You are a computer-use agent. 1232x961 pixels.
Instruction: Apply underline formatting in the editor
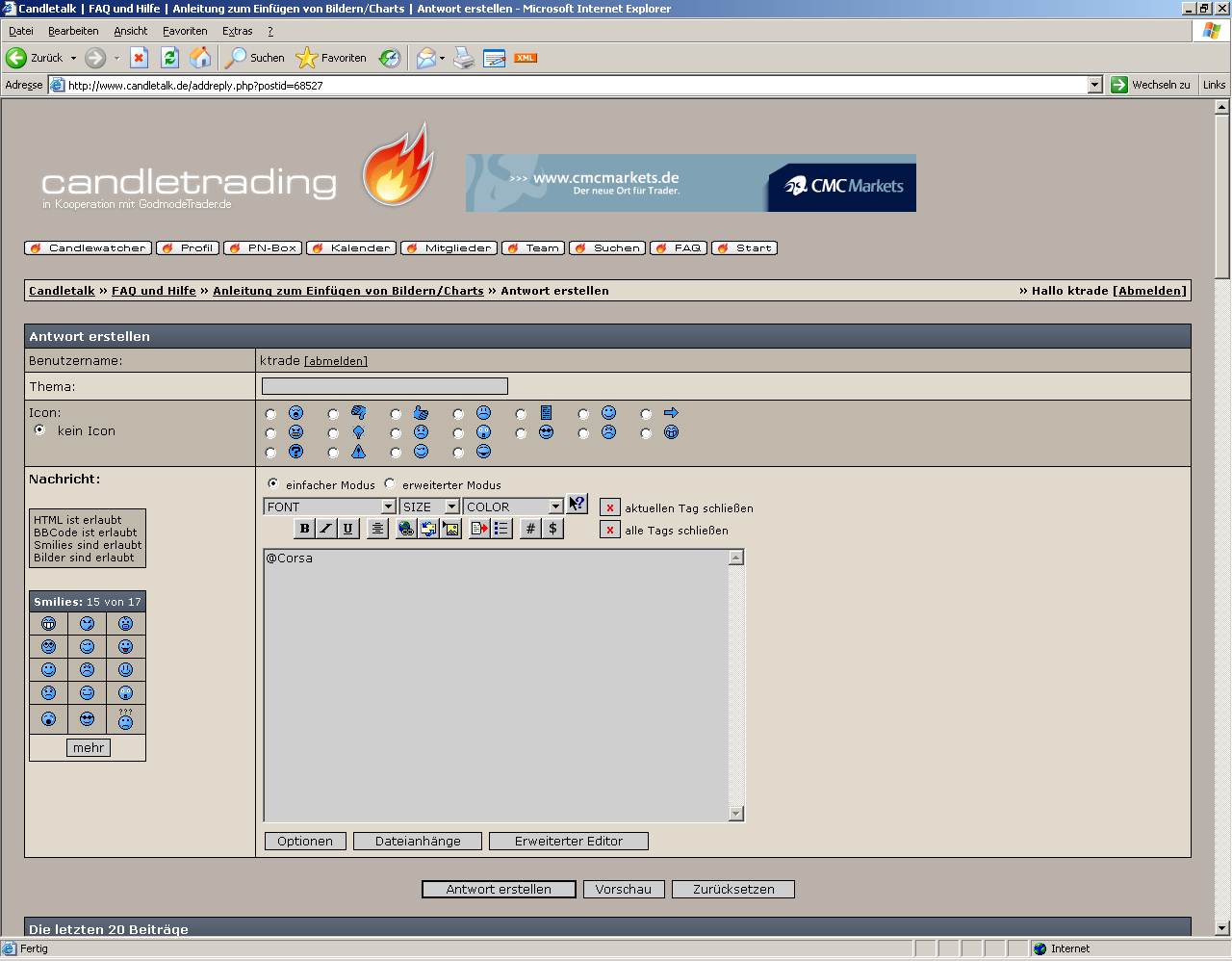[x=347, y=529]
